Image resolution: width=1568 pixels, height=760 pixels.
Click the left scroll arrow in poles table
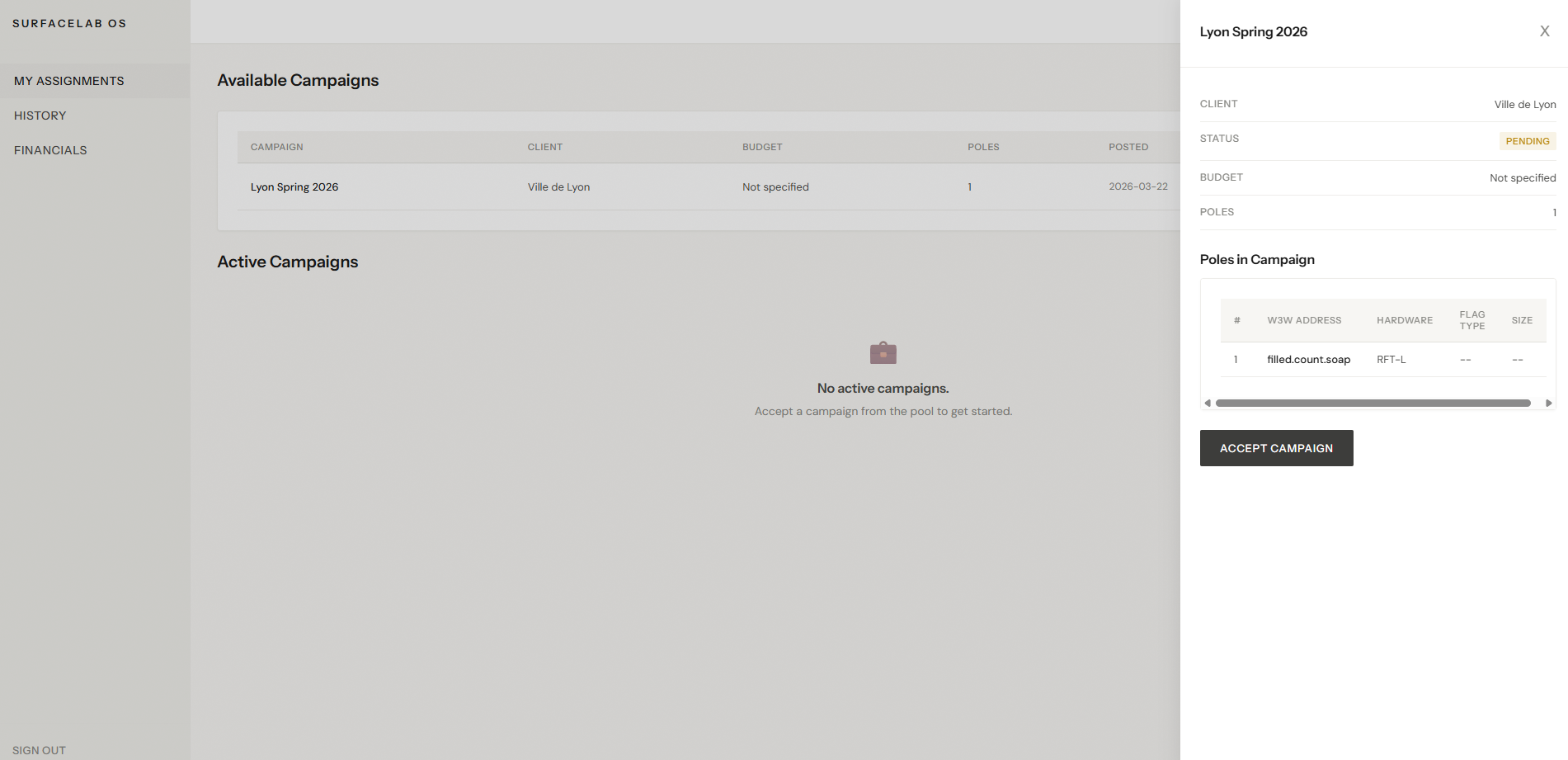[x=1208, y=404]
